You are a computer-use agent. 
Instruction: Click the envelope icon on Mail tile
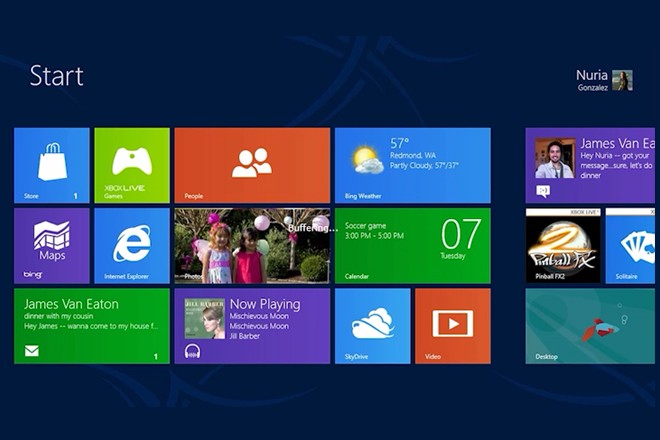pos(32,350)
